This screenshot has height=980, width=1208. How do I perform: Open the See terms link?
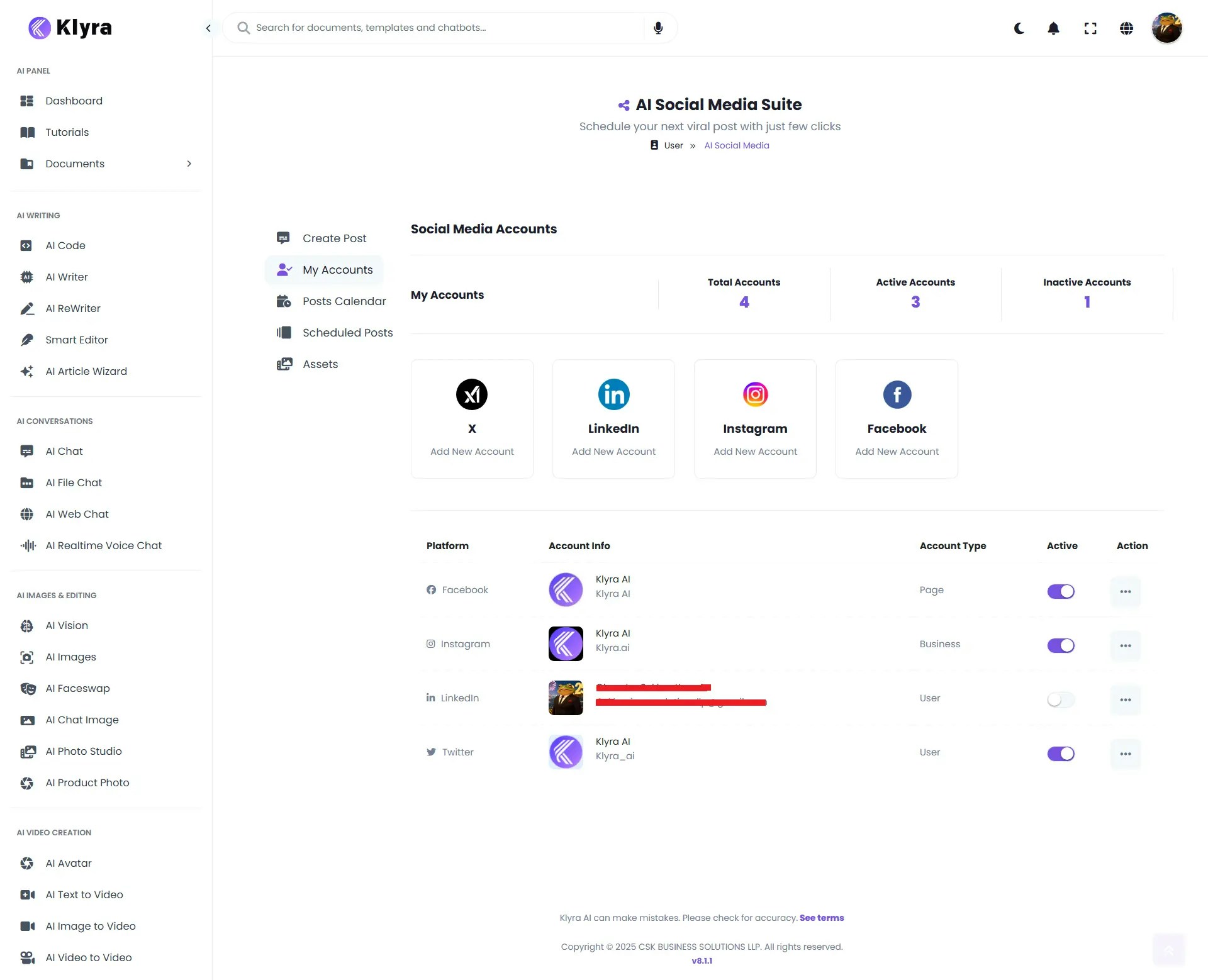822,918
